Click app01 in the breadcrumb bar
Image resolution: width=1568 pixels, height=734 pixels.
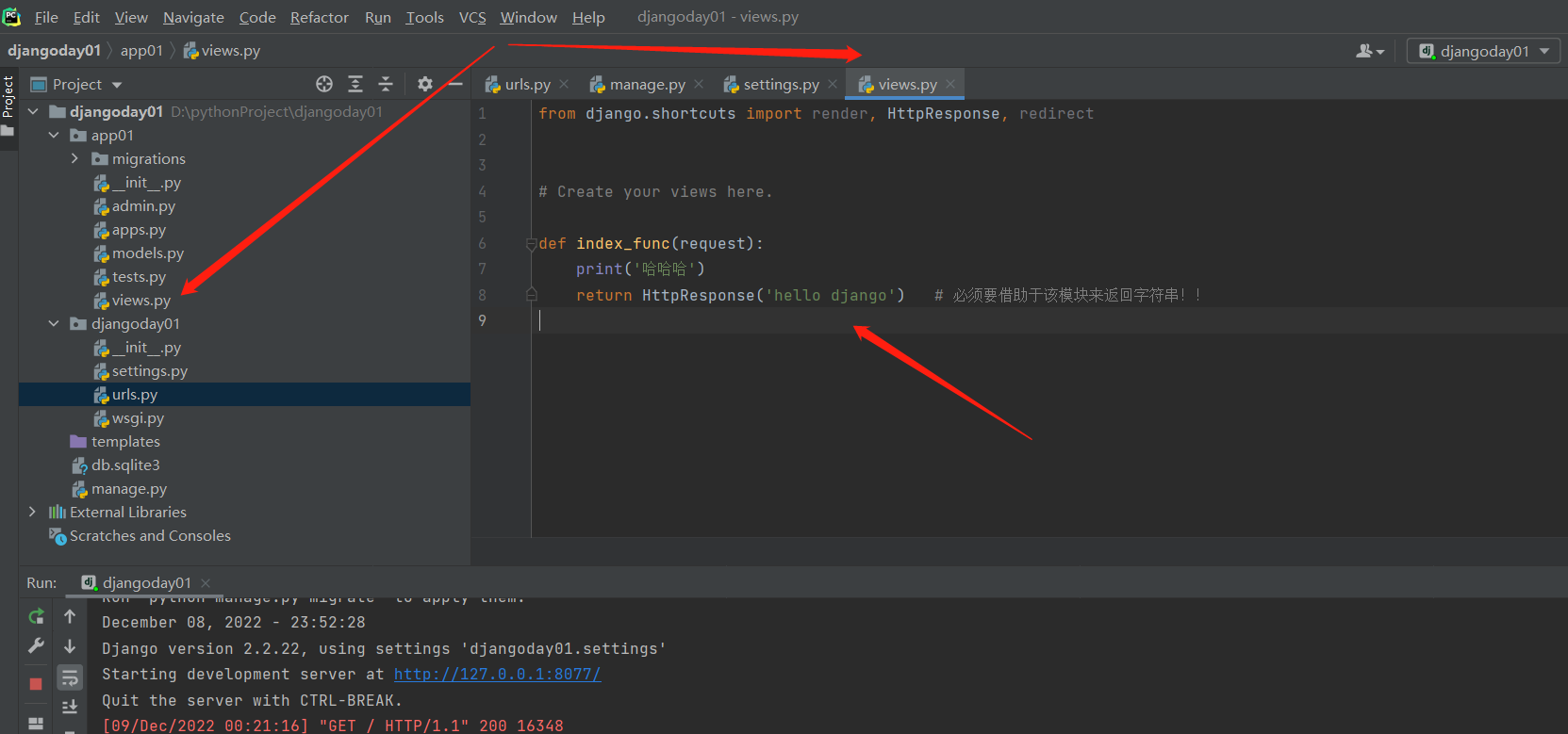tap(141, 51)
